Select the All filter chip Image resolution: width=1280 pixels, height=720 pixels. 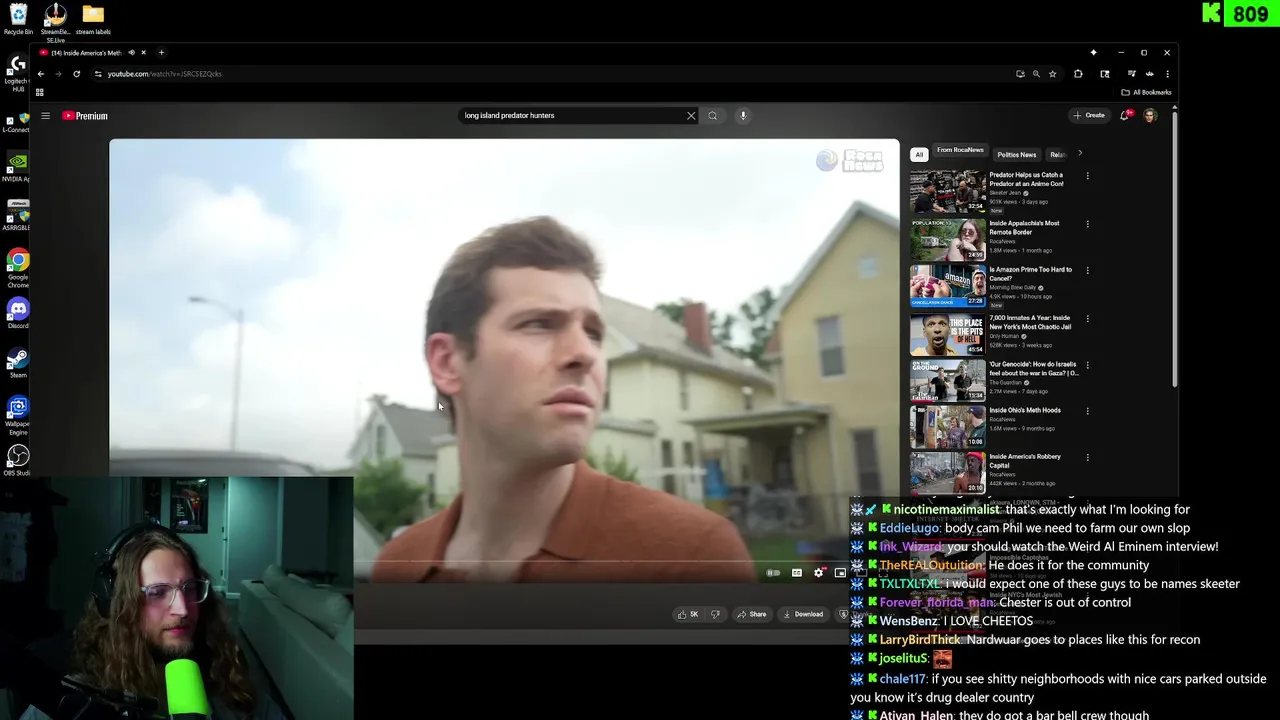click(919, 155)
